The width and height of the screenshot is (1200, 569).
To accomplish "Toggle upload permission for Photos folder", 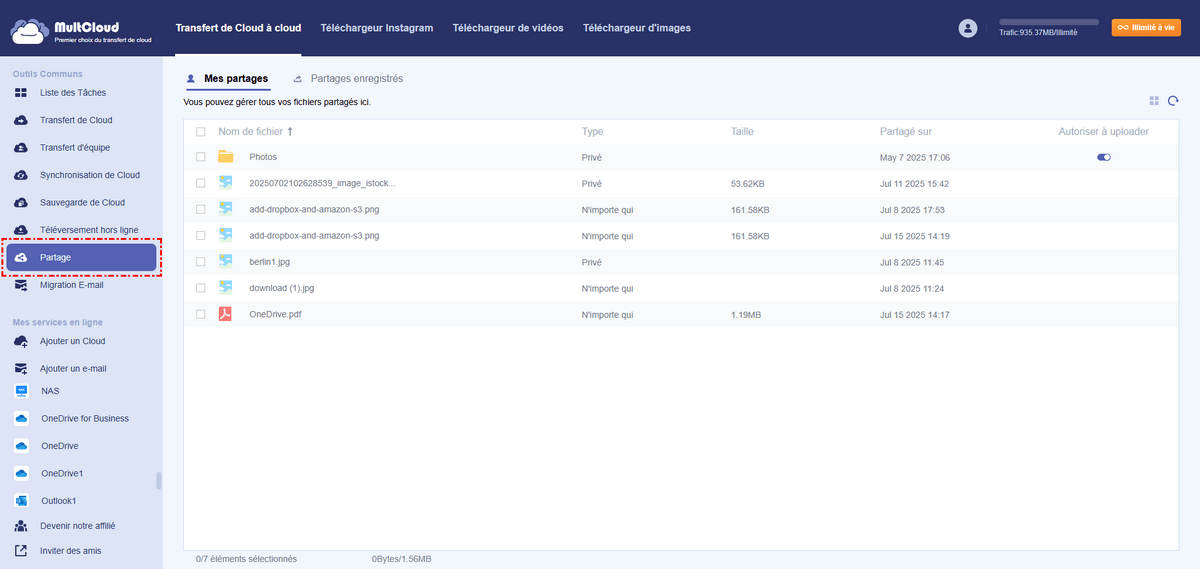I will [x=1104, y=157].
